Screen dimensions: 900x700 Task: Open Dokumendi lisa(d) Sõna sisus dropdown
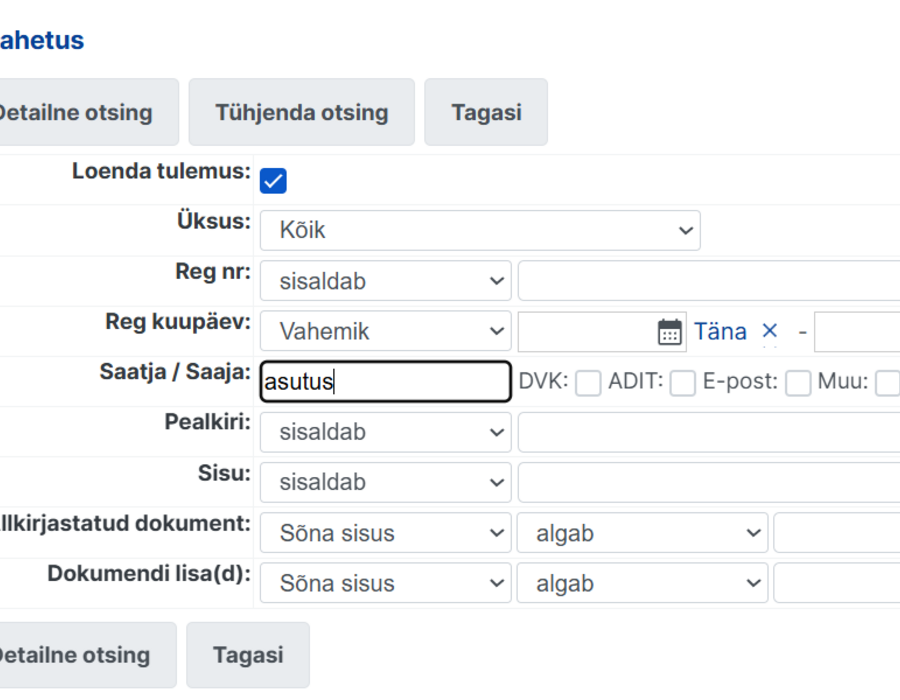[x=385, y=583]
